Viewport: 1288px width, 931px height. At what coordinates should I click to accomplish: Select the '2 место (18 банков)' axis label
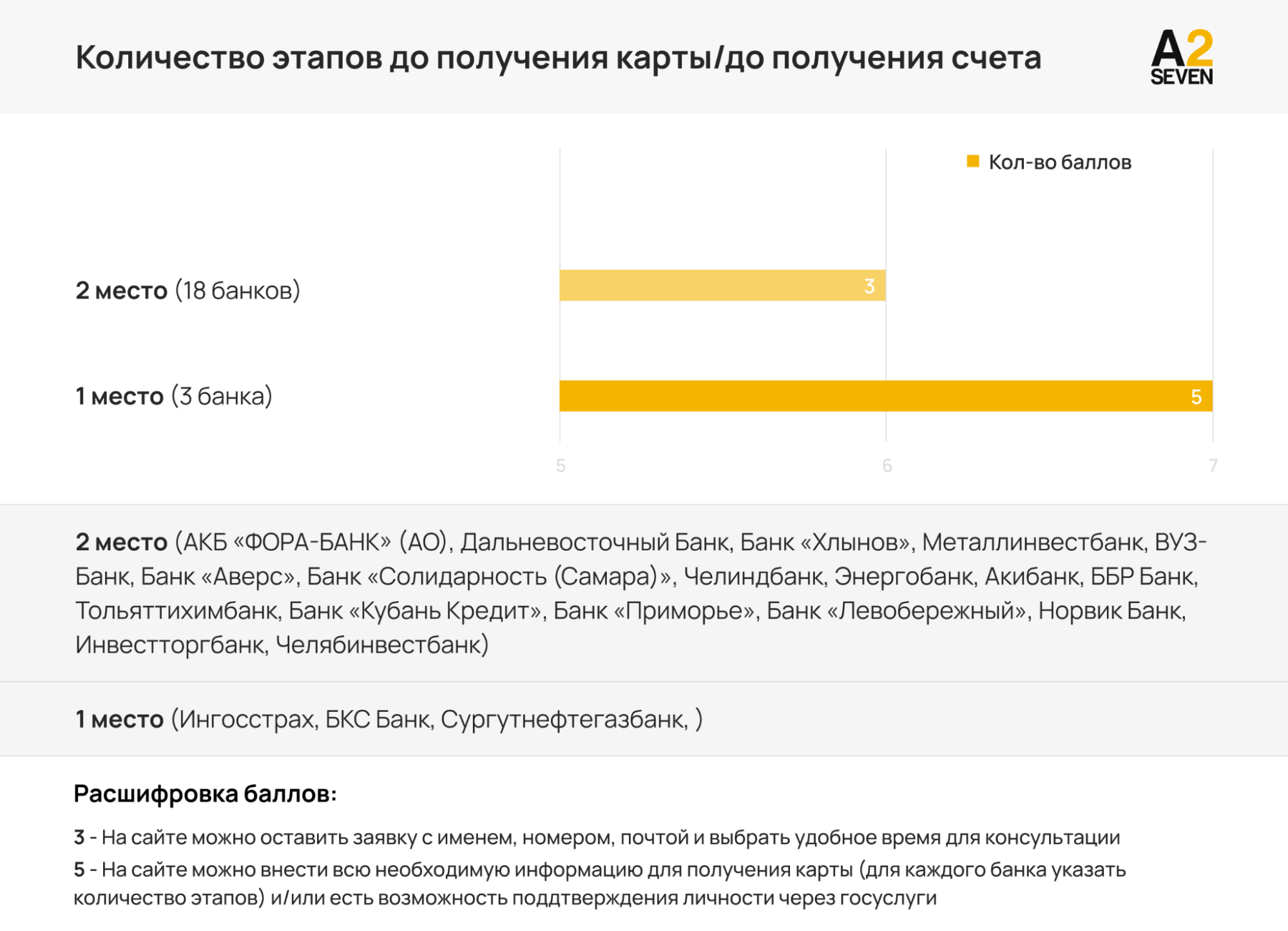click(x=188, y=291)
